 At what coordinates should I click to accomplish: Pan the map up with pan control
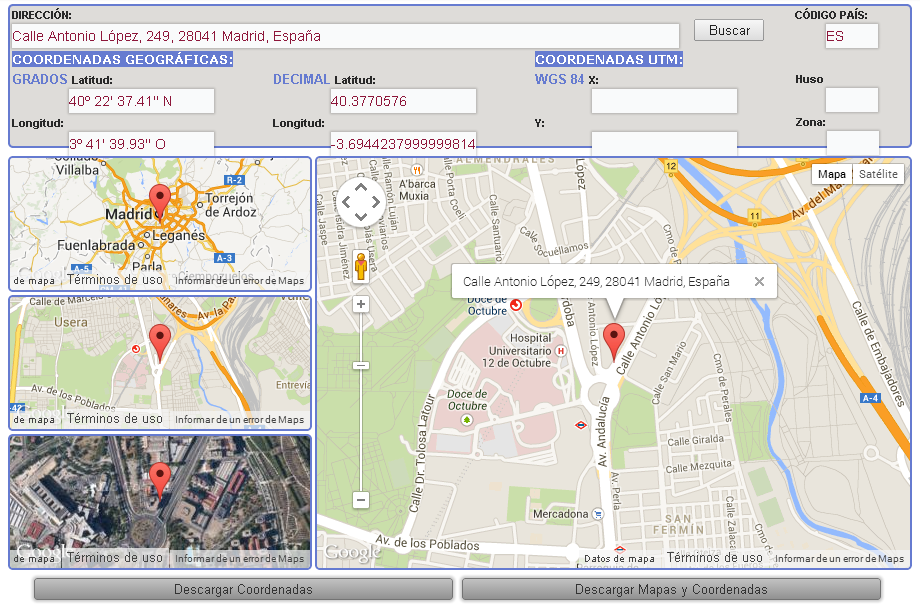[361, 187]
